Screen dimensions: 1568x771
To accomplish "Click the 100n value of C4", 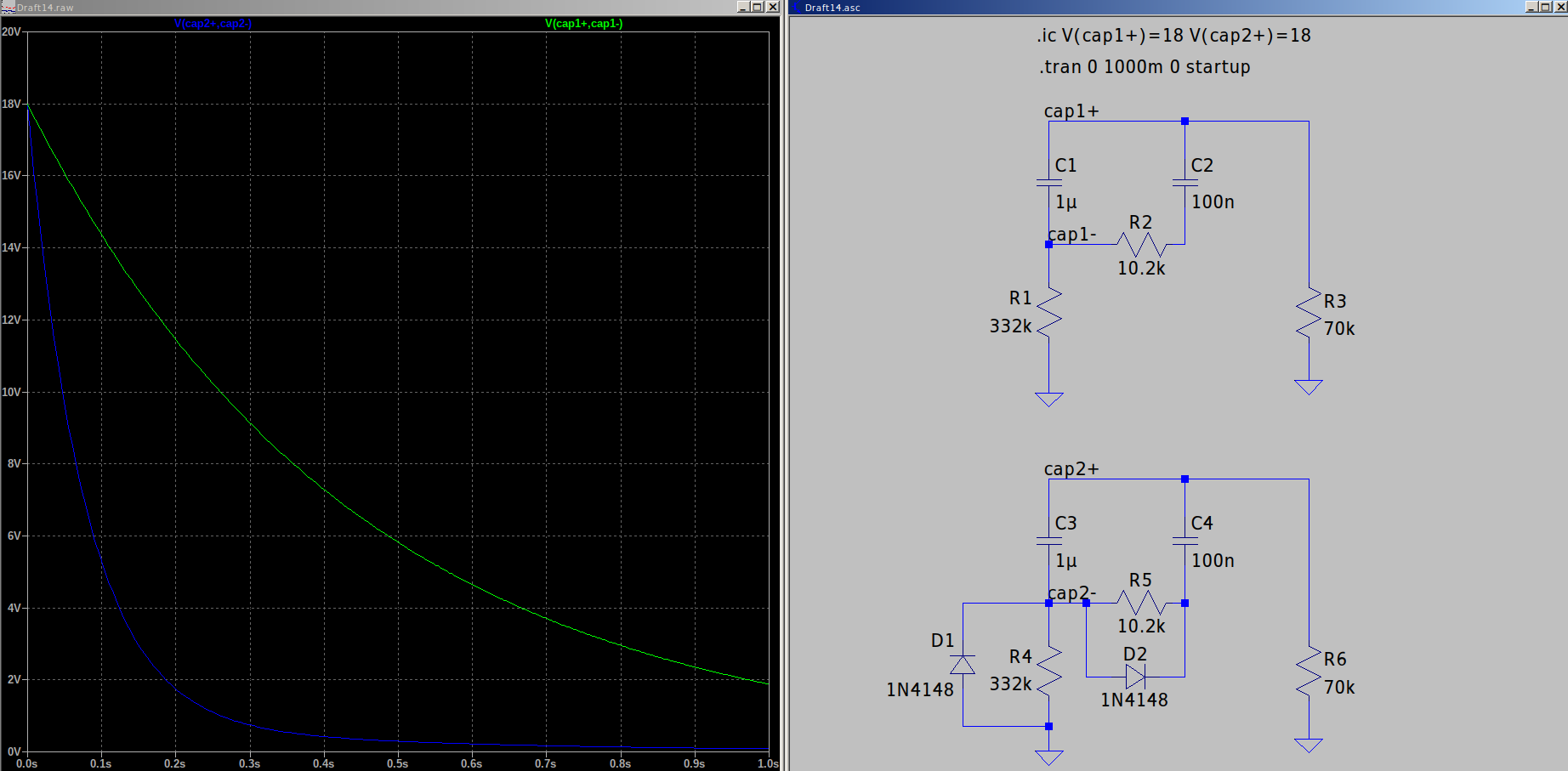I will pyautogui.click(x=1213, y=561).
